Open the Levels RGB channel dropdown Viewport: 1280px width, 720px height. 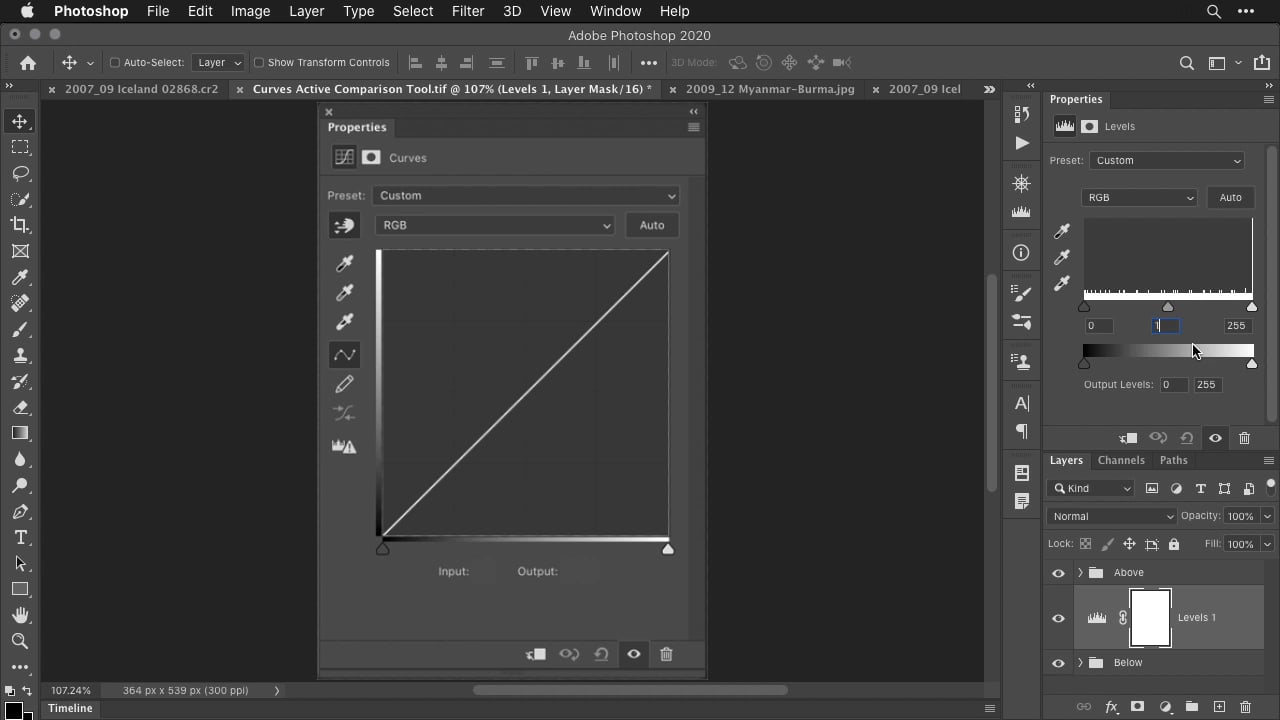click(1139, 197)
